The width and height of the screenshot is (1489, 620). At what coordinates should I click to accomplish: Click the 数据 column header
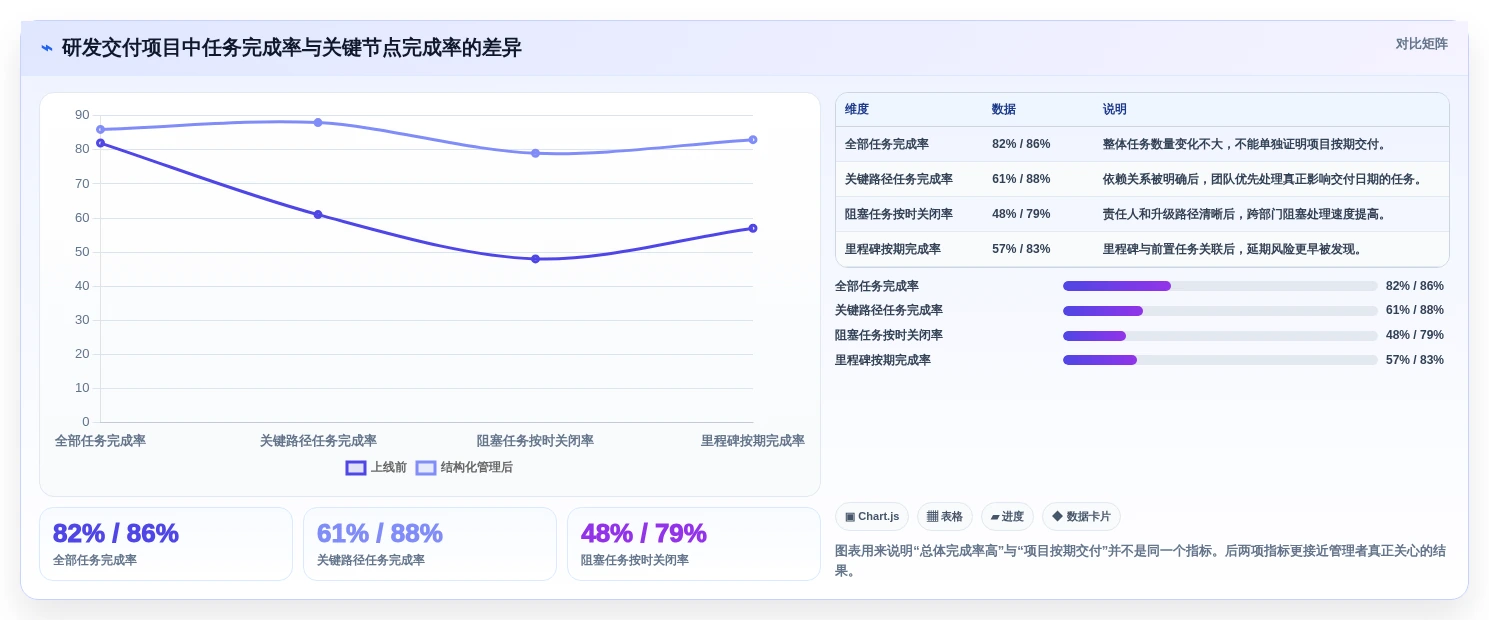(x=1004, y=109)
